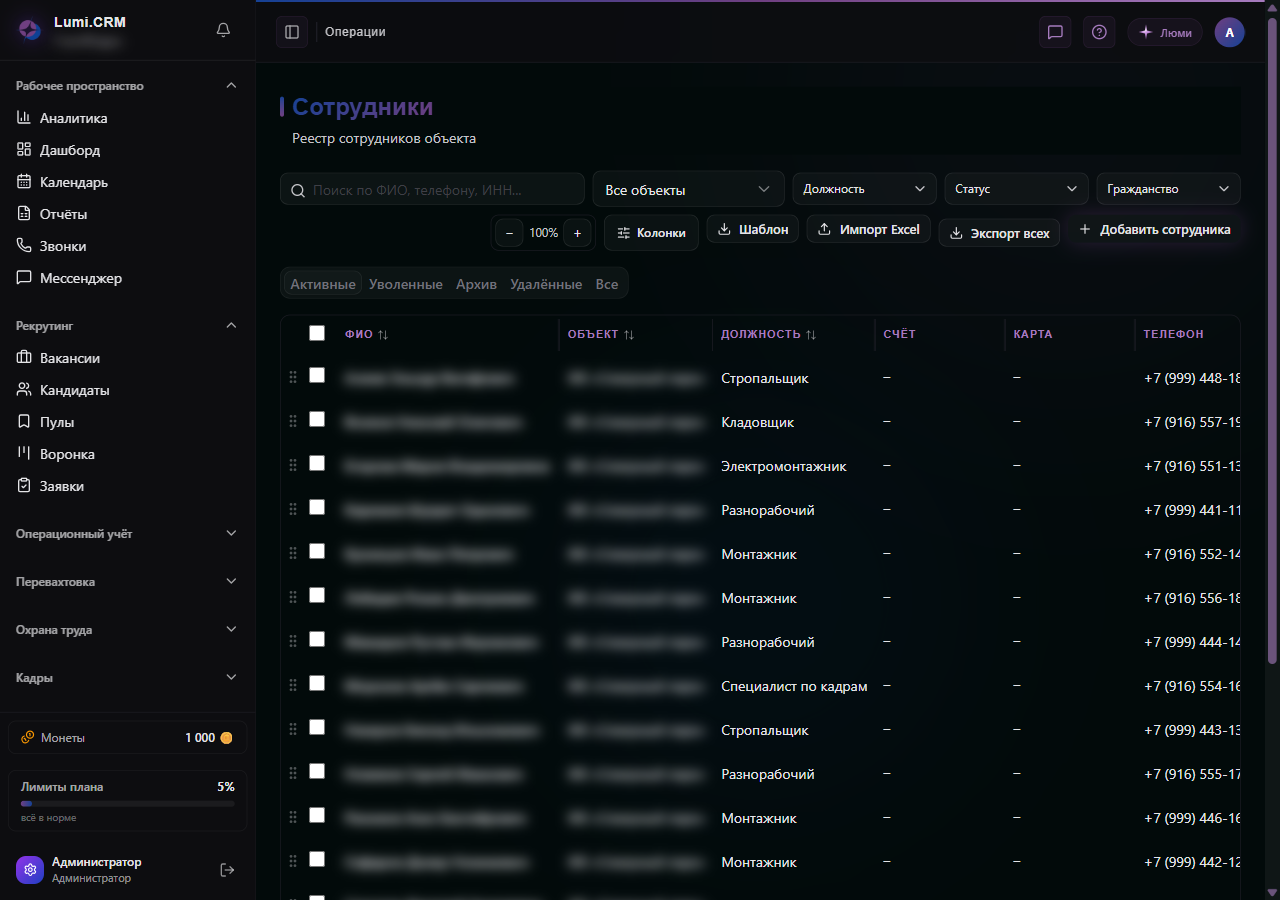Click drag handle on Электромонтажник row
The height and width of the screenshot is (900, 1280).
point(293,466)
